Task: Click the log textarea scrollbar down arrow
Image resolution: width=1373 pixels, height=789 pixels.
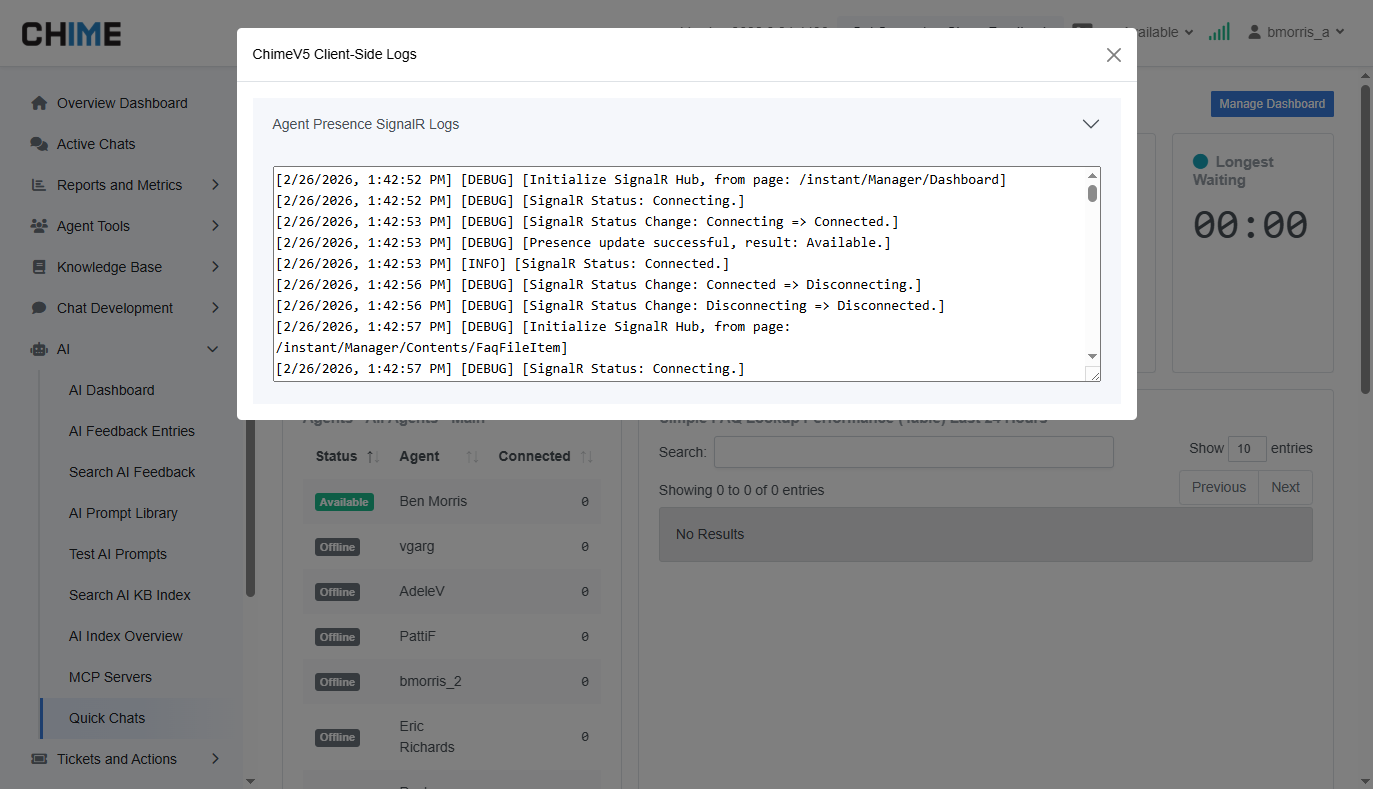Action: [x=1092, y=356]
